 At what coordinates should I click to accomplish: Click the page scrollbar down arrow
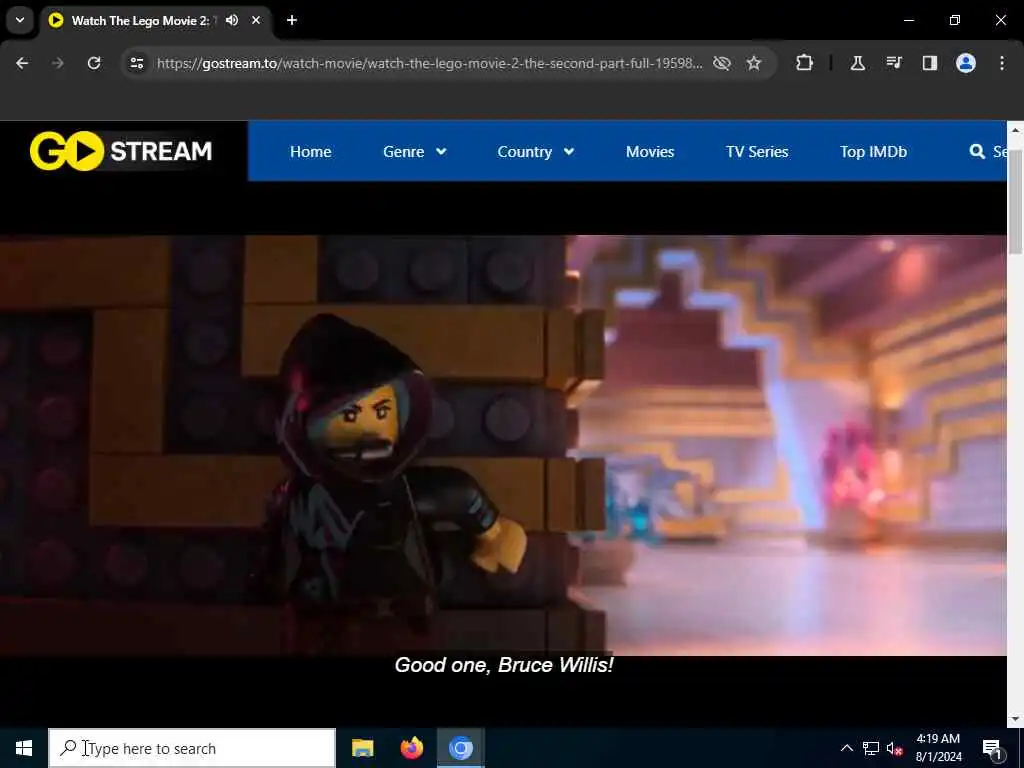pyautogui.click(x=1015, y=718)
